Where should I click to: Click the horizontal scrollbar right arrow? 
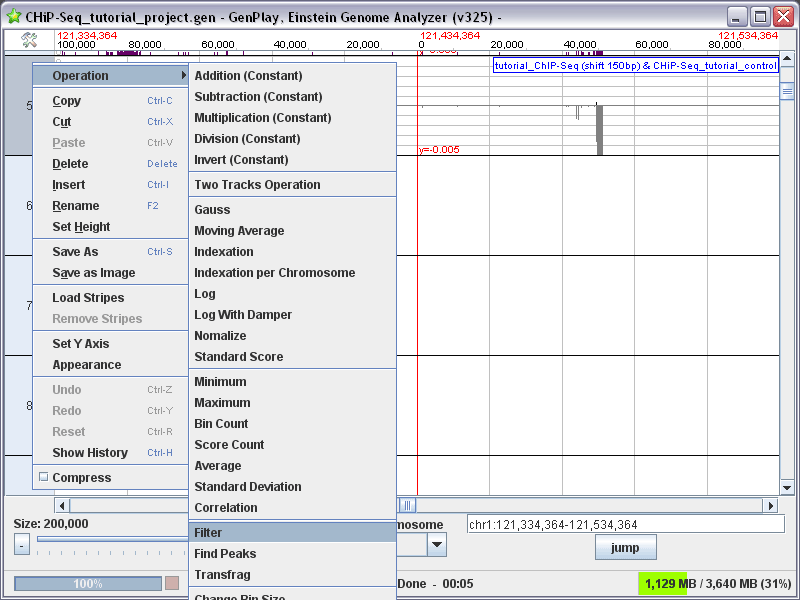(x=770, y=506)
